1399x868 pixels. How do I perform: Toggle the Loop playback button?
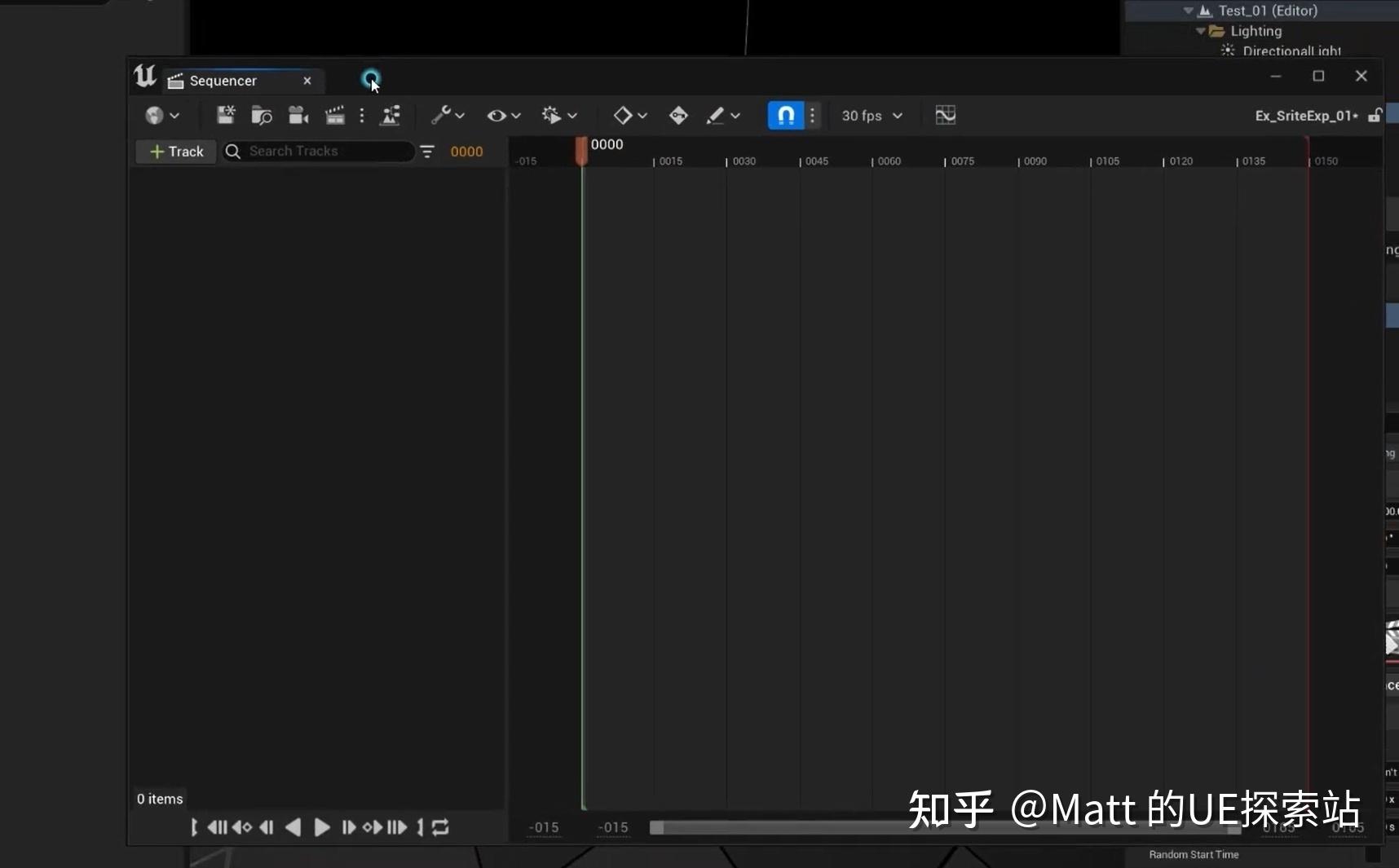440,827
